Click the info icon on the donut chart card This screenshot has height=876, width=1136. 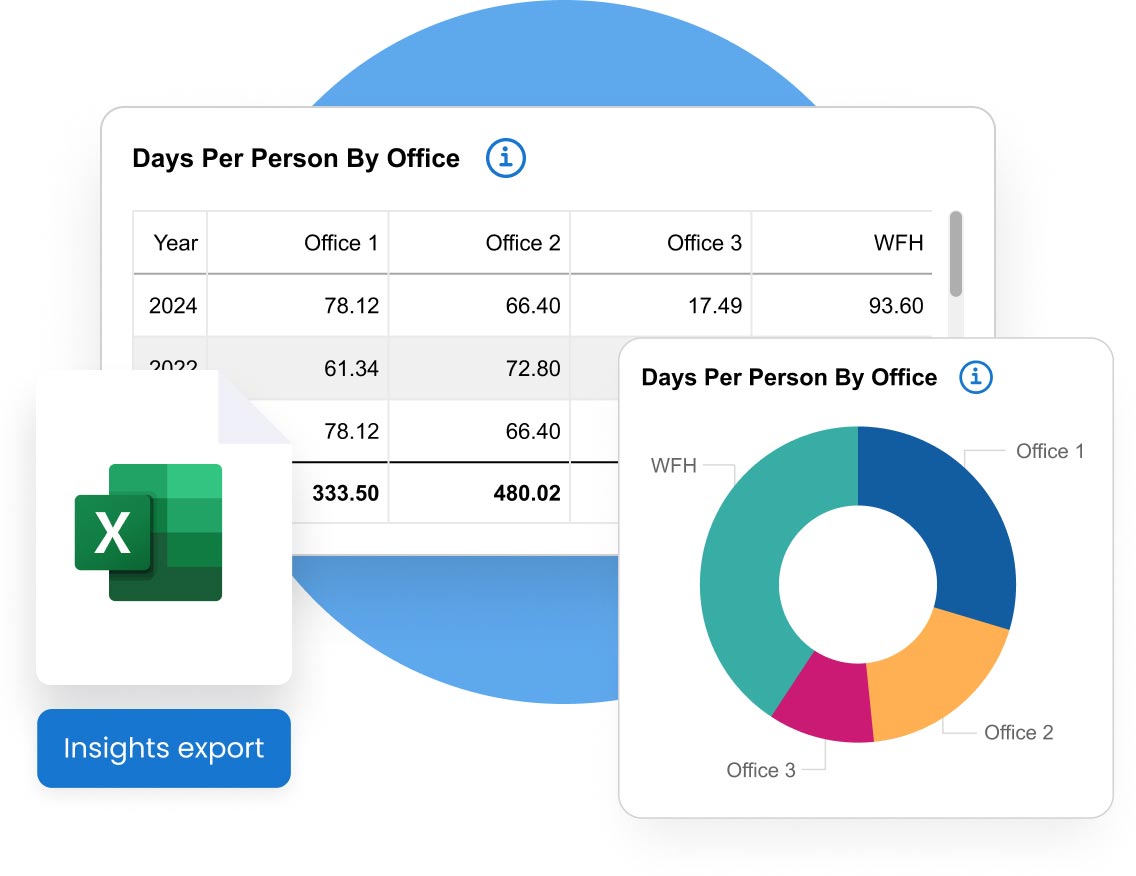point(976,378)
